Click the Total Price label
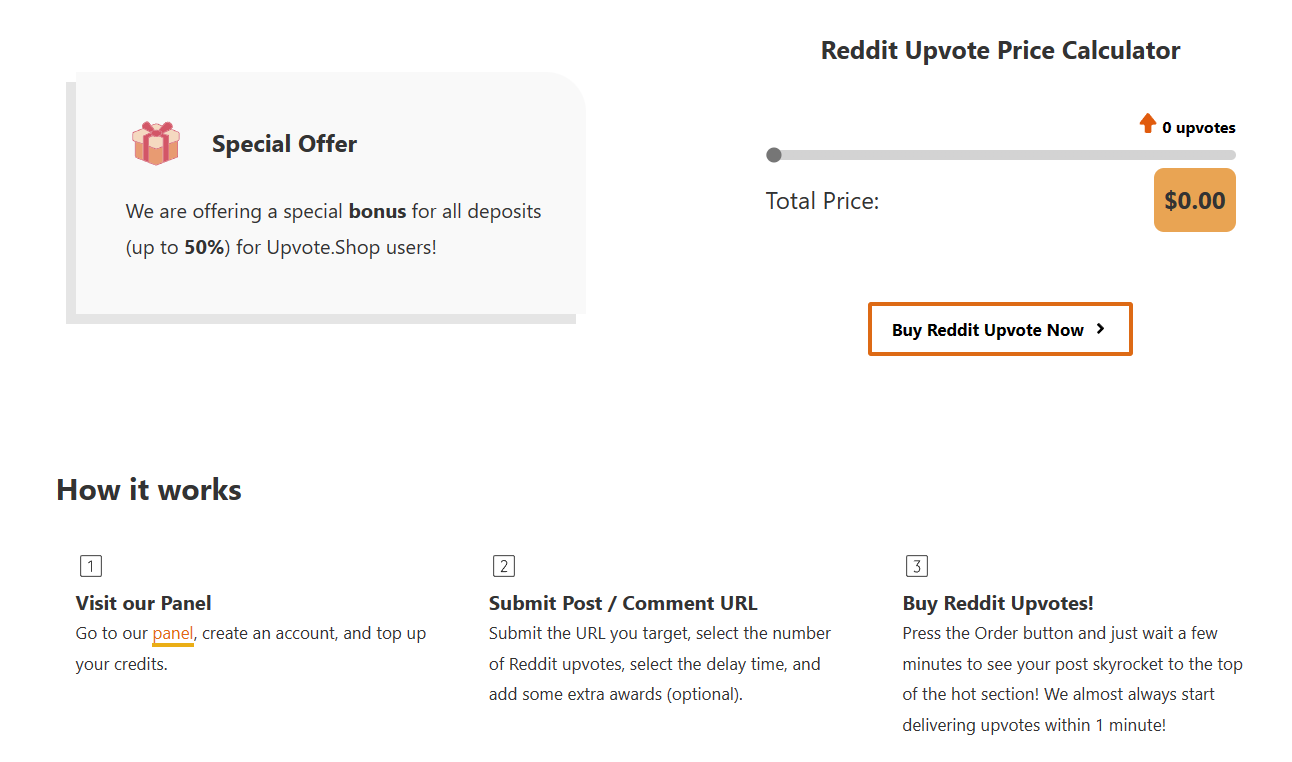 point(822,201)
